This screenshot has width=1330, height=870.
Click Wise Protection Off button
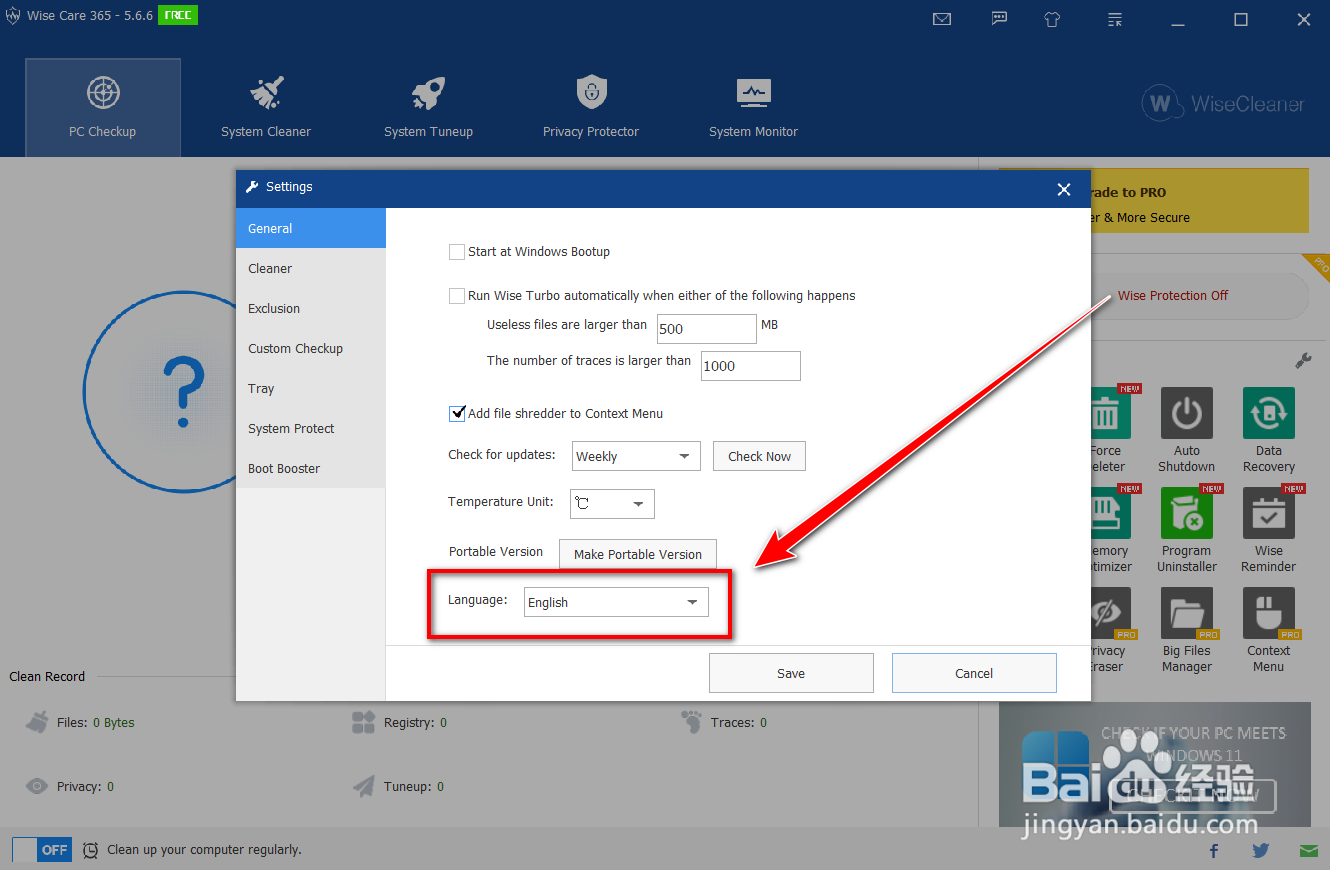[x=1173, y=296]
